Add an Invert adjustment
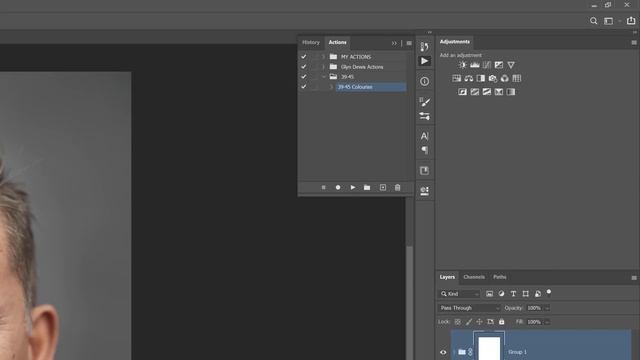This screenshot has width=640, height=360. (x=462, y=92)
